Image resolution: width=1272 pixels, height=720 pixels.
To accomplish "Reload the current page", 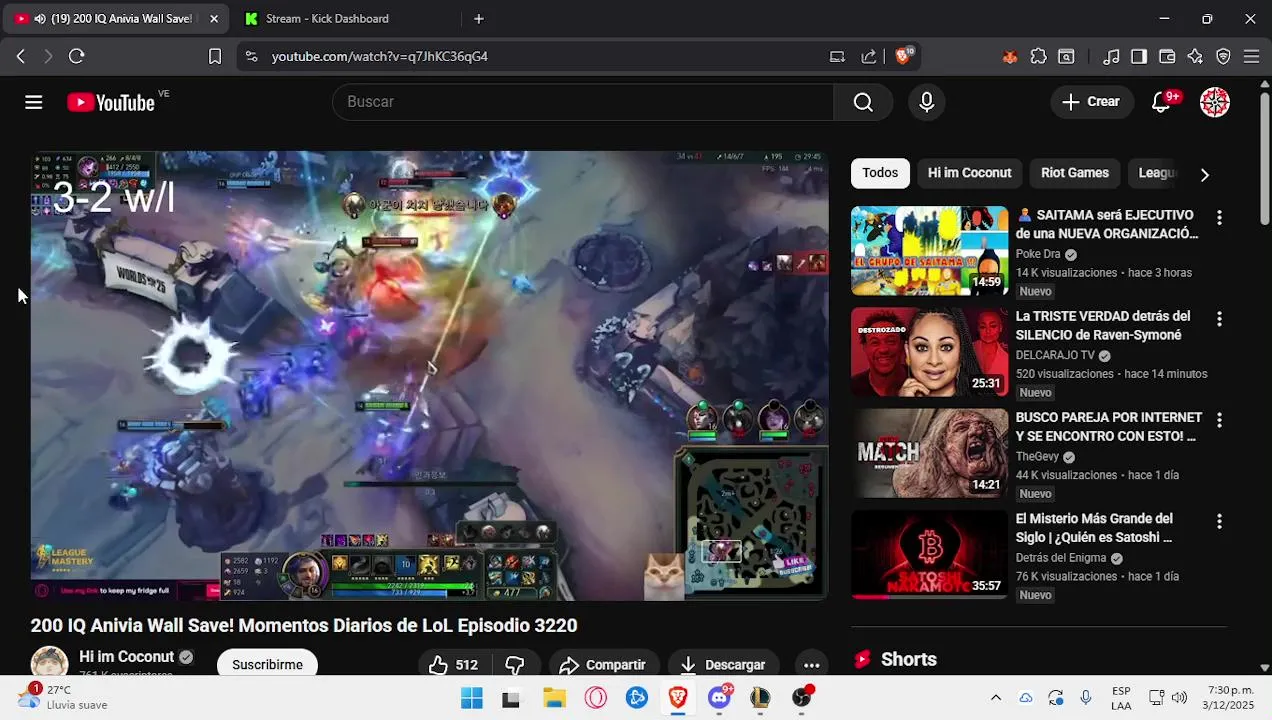I will 76,57.
